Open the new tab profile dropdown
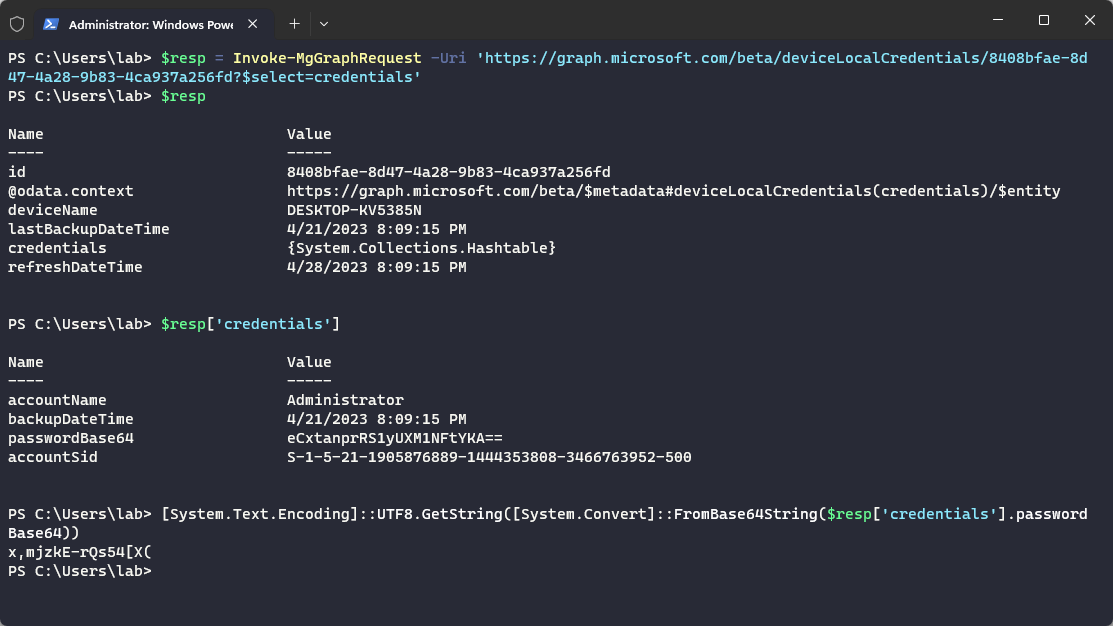1113x626 pixels. tap(324, 24)
